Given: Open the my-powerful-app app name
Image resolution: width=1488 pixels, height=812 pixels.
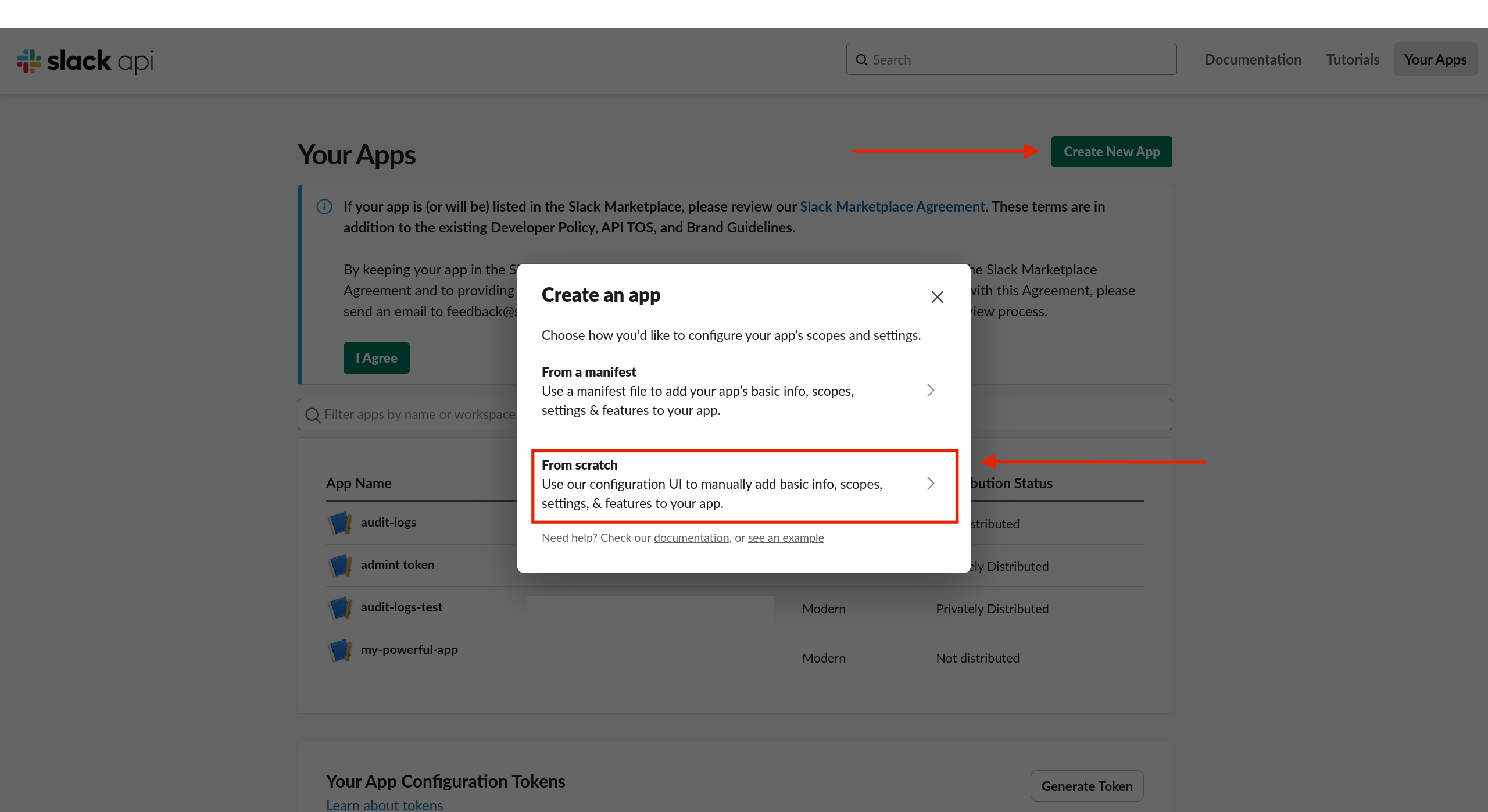Looking at the screenshot, I should [409, 649].
